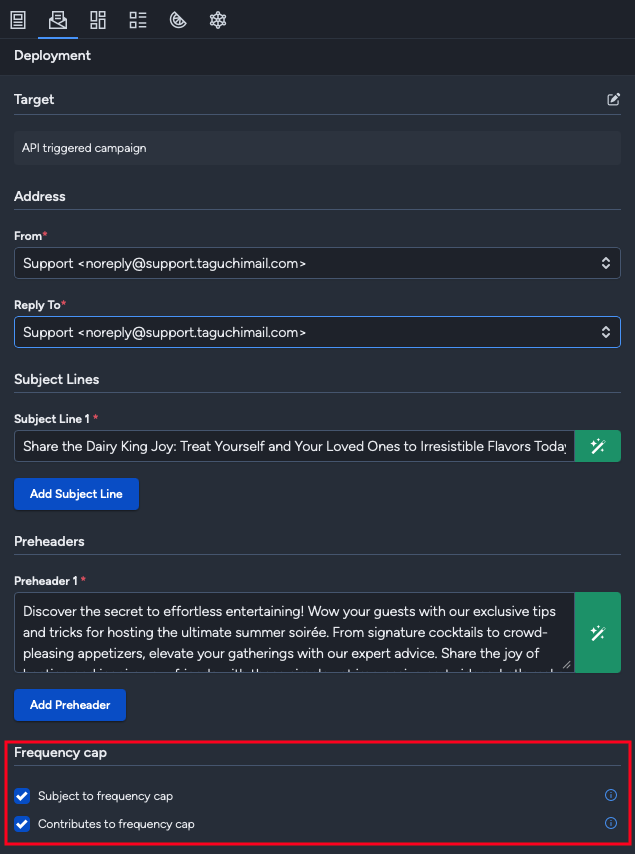The image size is (635, 854).
Task: Click the Preheader 1 text area
Action: 290,632
